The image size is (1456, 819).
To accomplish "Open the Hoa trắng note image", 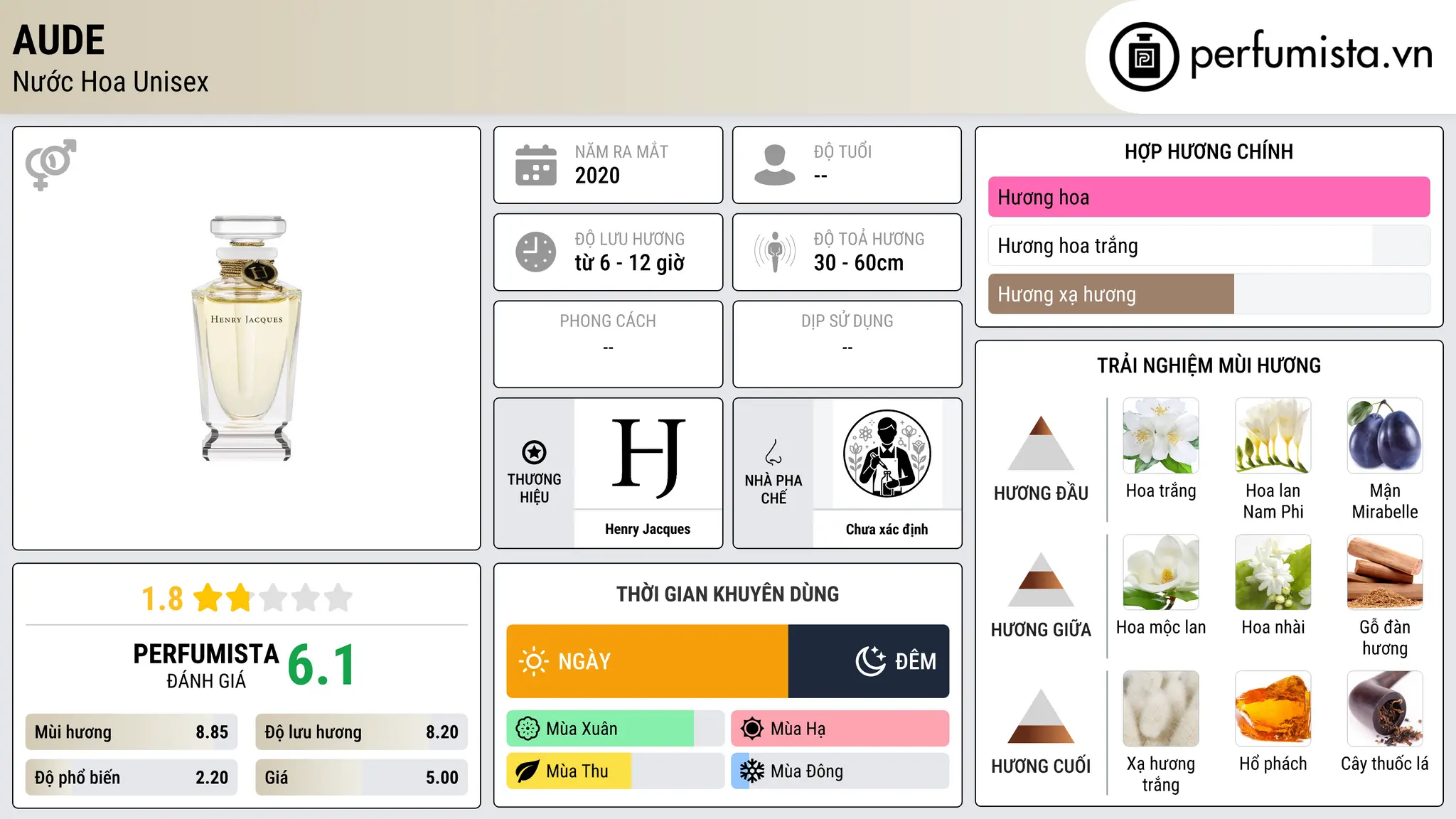I will coord(1161,436).
